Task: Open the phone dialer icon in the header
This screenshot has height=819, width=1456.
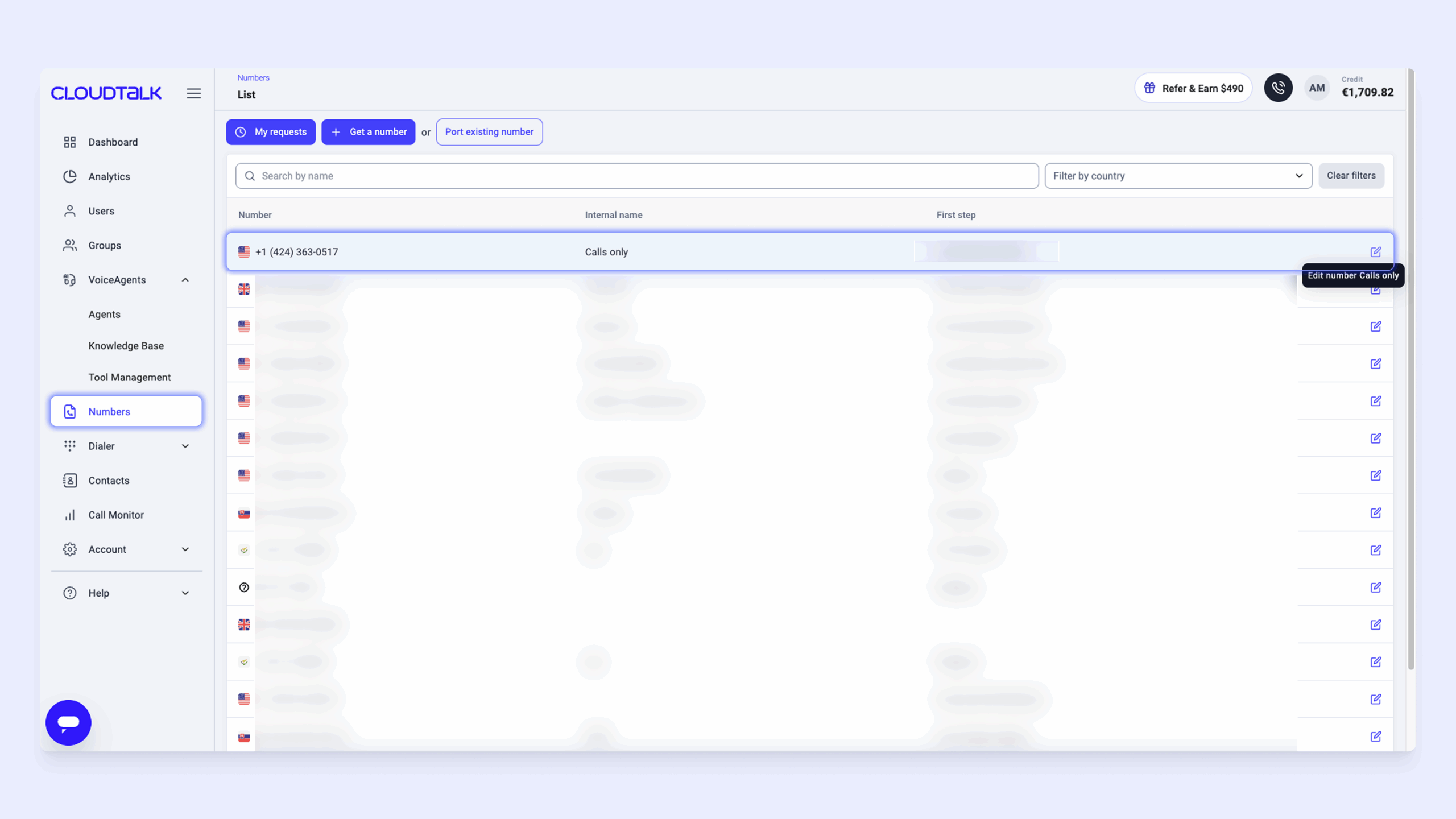Action: (x=1277, y=88)
